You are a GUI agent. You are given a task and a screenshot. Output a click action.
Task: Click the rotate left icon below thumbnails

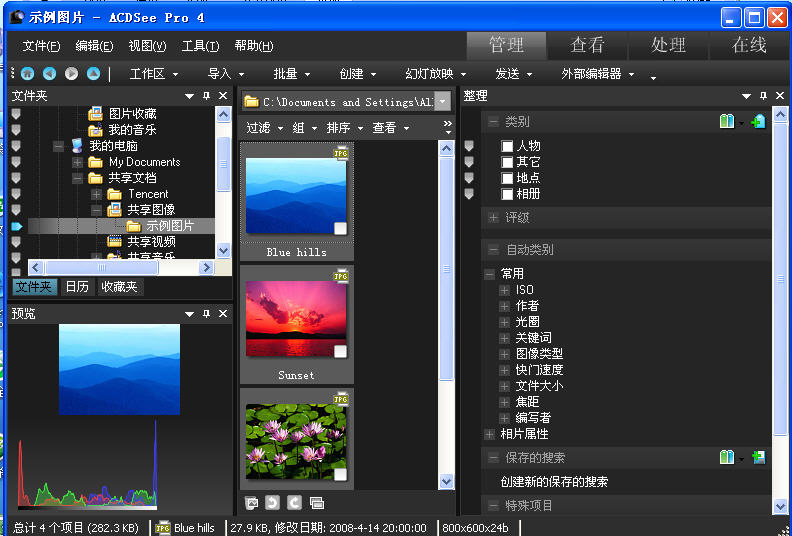[272, 502]
